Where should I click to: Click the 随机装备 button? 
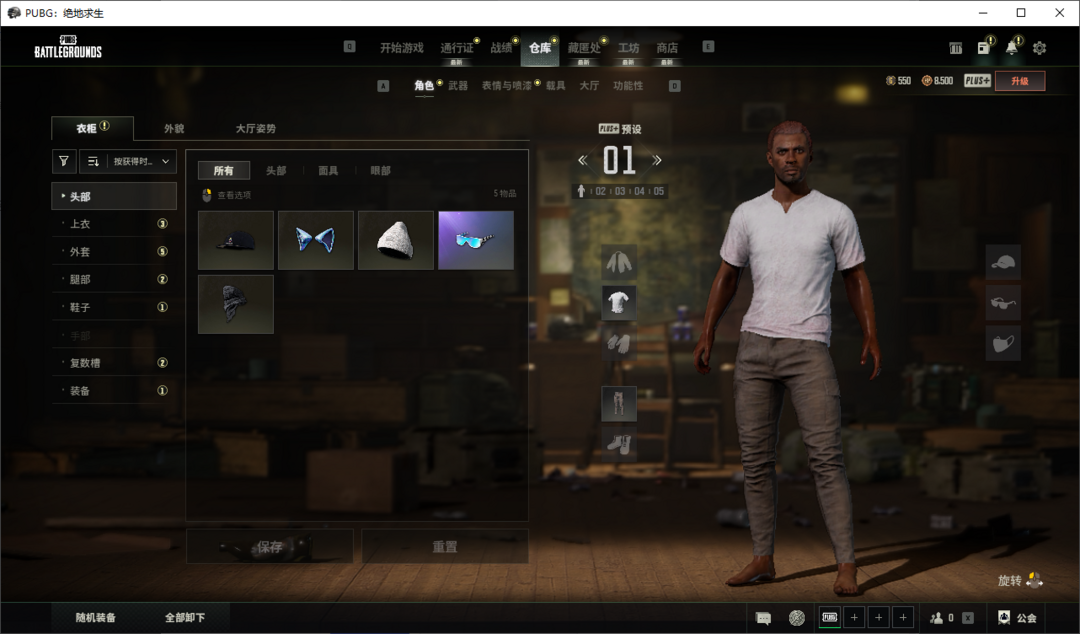click(96, 617)
